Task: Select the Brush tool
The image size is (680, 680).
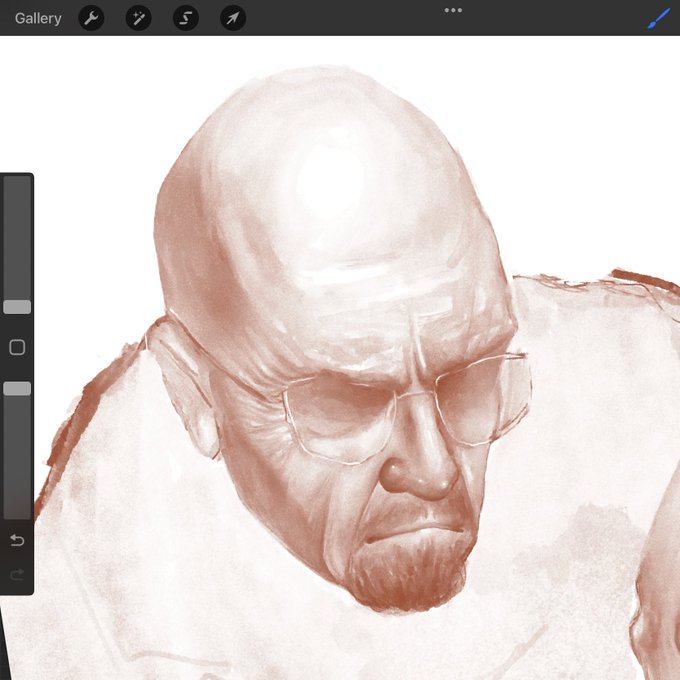Action: coord(658,19)
